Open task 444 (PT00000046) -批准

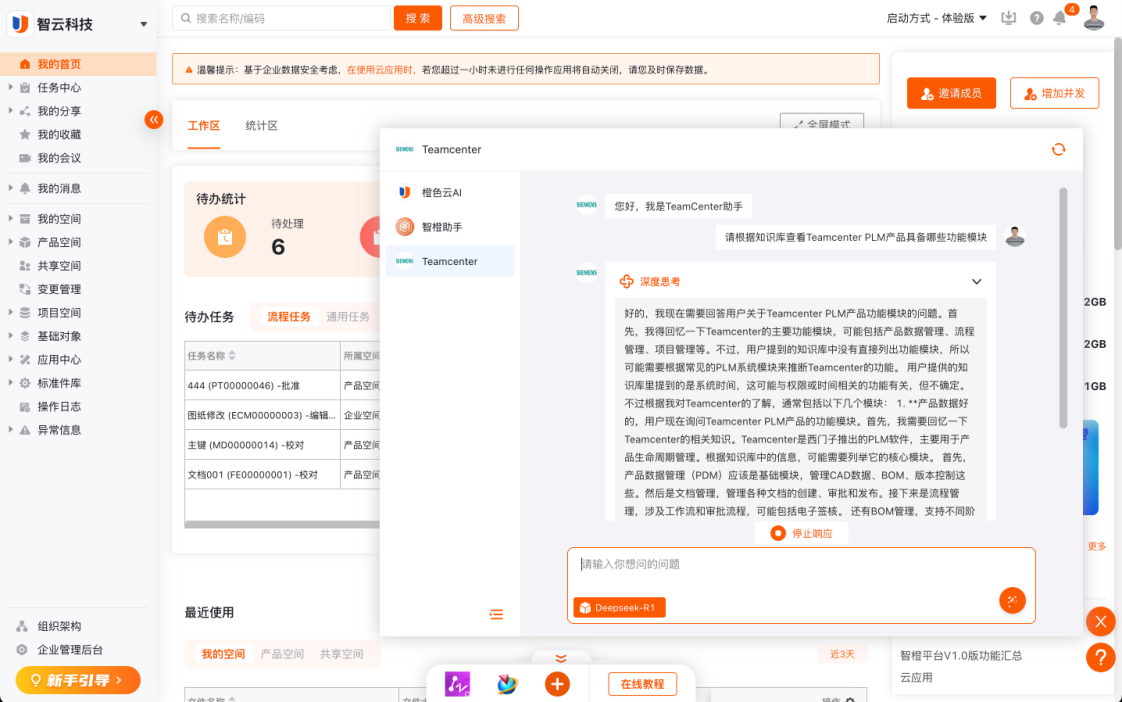coord(243,386)
